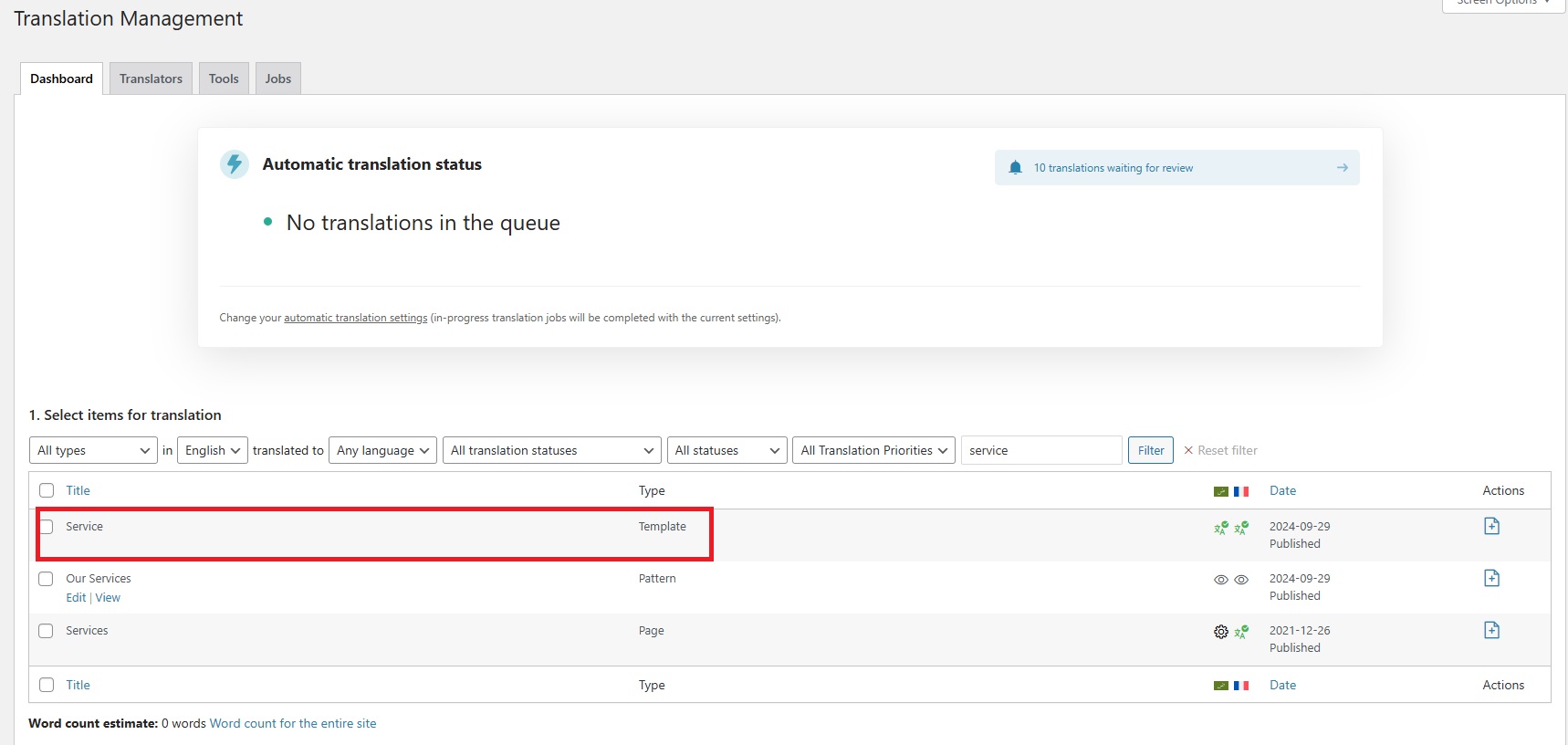
Task: Click the arrow in the review notification banner
Action: tap(1342, 168)
